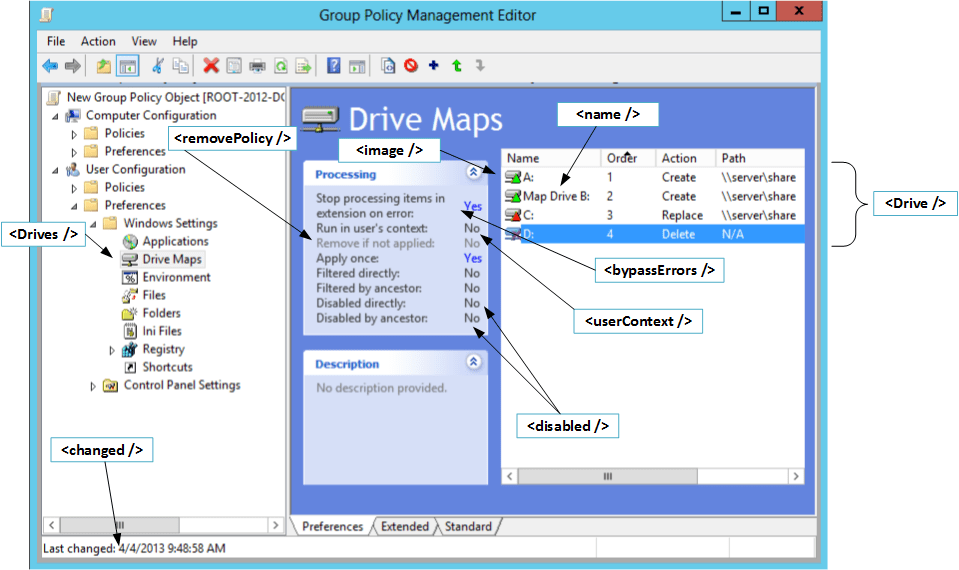The width and height of the screenshot is (959, 570).
Task: Switch to the Extended tab
Action: coord(404,527)
